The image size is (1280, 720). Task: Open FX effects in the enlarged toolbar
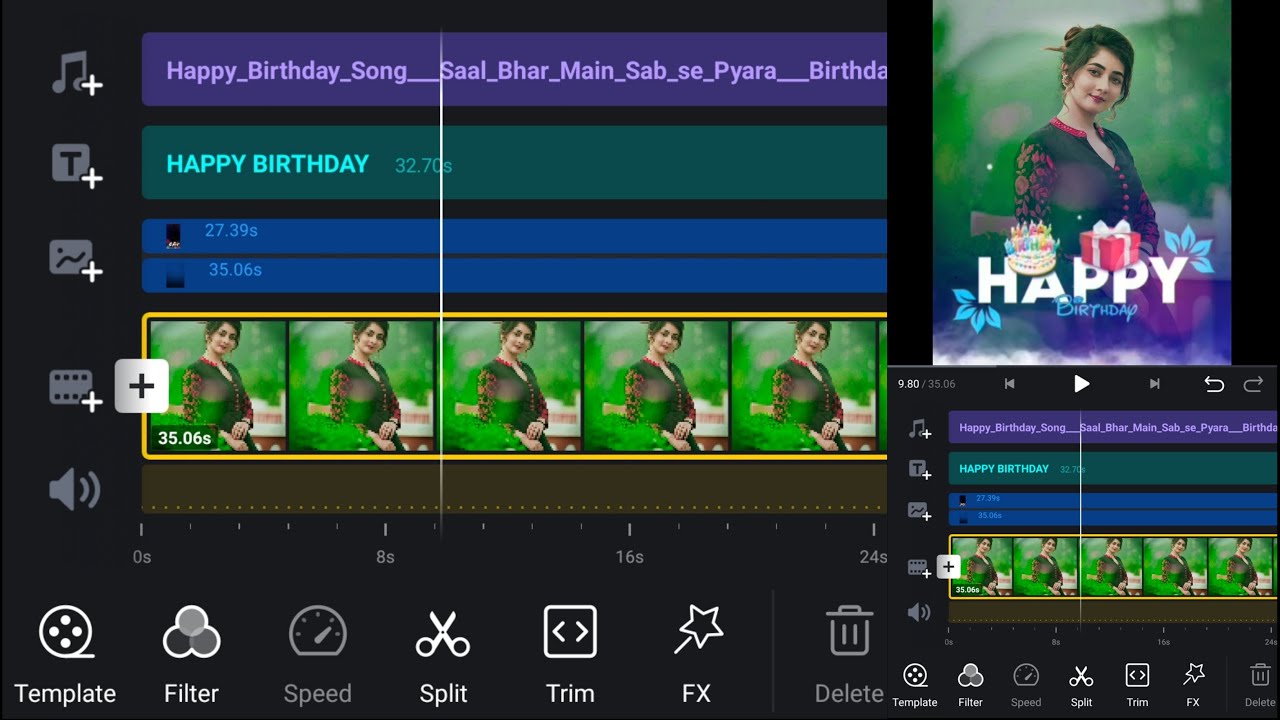point(697,656)
